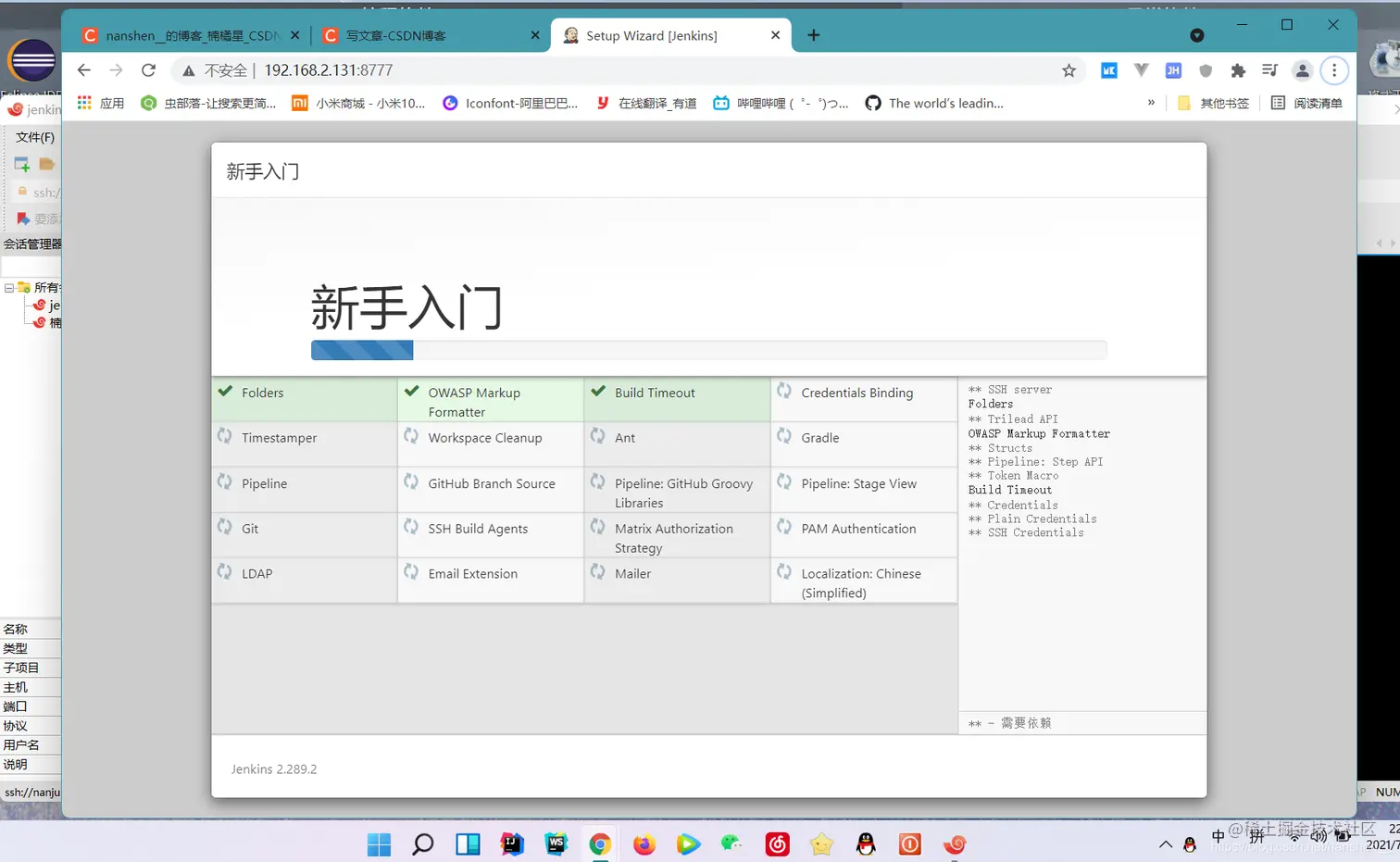Launch IntelliJ IDEA from the taskbar
Image resolution: width=1400 pixels, height=862 pixels.
(x=511, y=843)
